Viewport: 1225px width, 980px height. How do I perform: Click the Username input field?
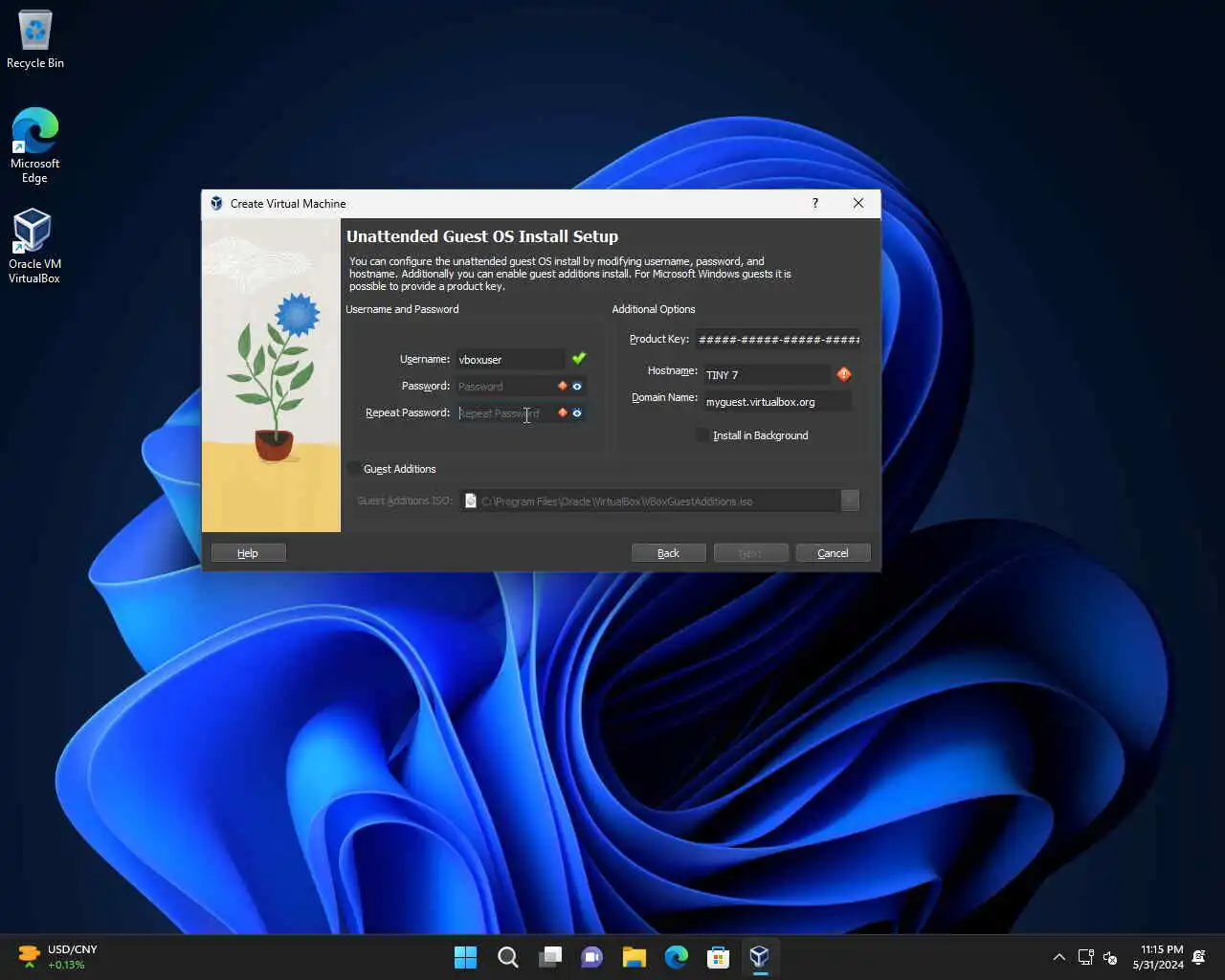(x=510, y=360)
